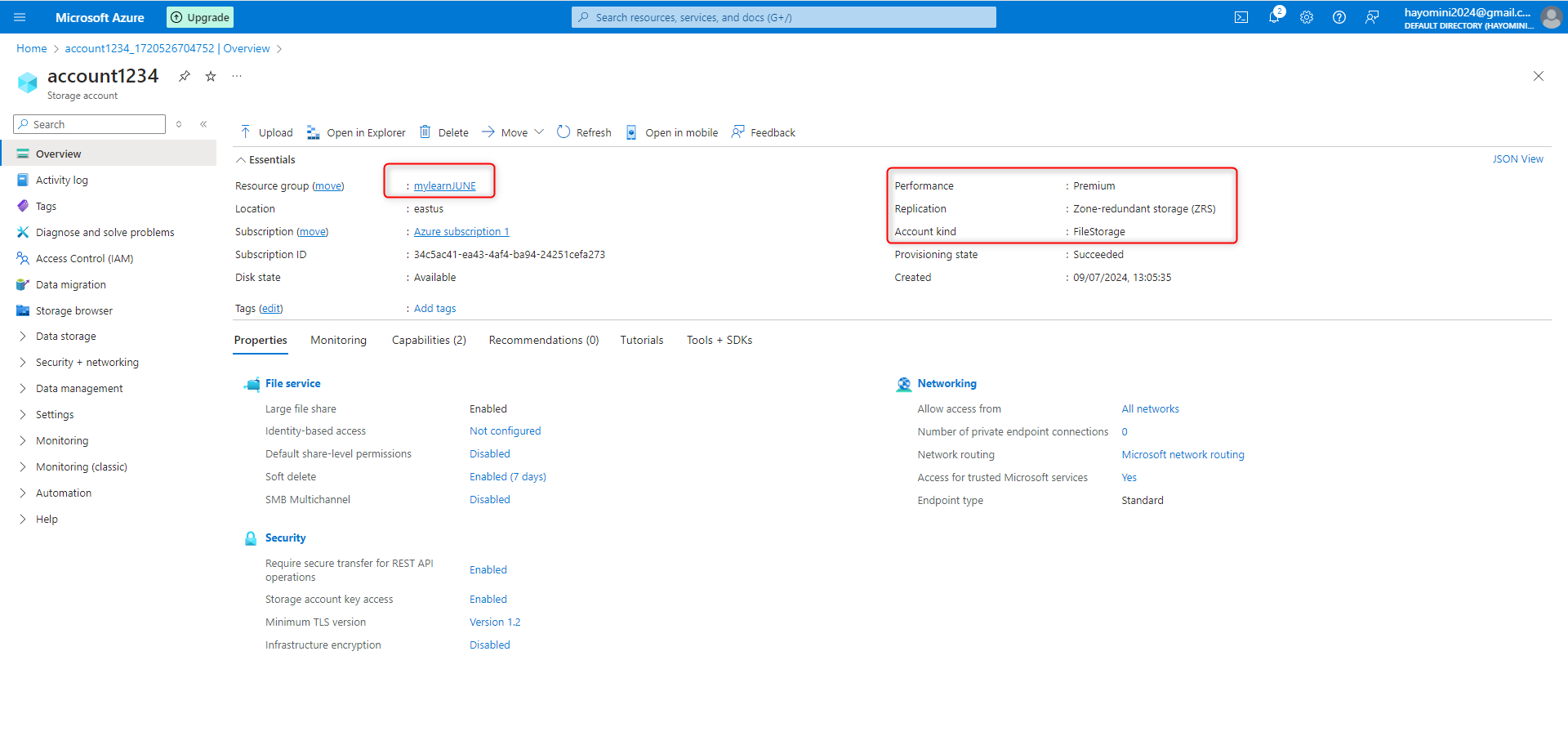Pin account1234 to dashboard
This screenshot has width=1568, height=745.
185,76
